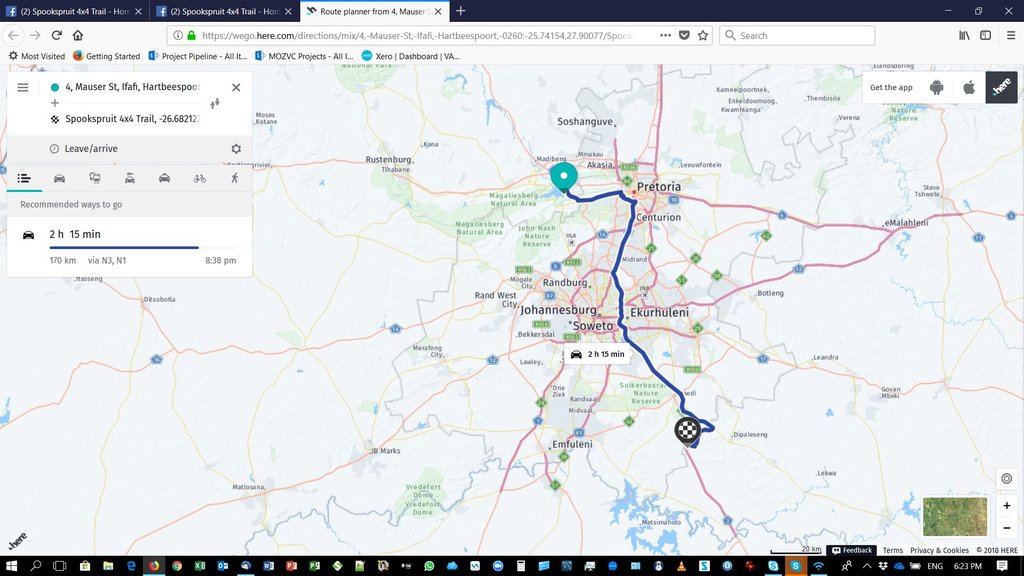The image size is (1024, 576).
Task: Open 'Getting Started' bookmark
Action: [106, 56]
